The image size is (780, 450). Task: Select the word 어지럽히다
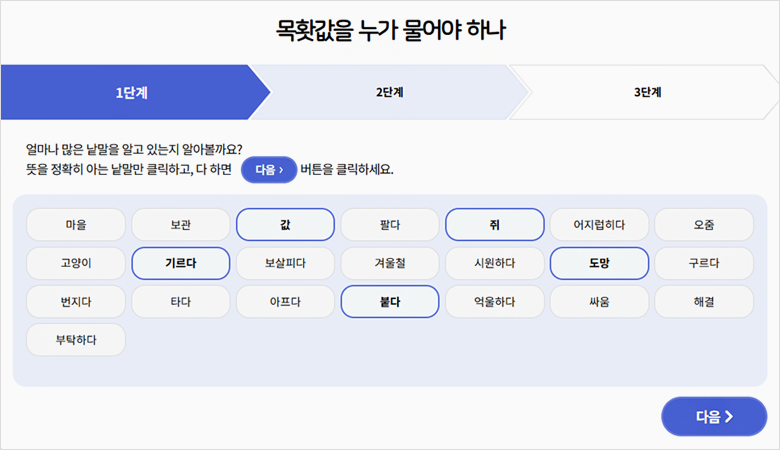coord(599,225)
